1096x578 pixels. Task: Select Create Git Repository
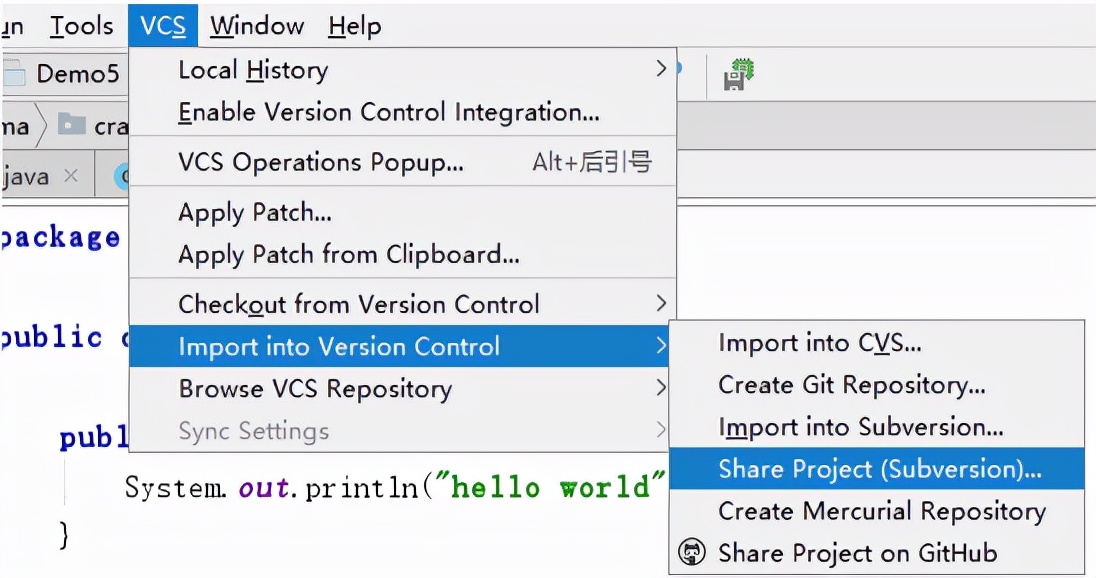point(851,385)
